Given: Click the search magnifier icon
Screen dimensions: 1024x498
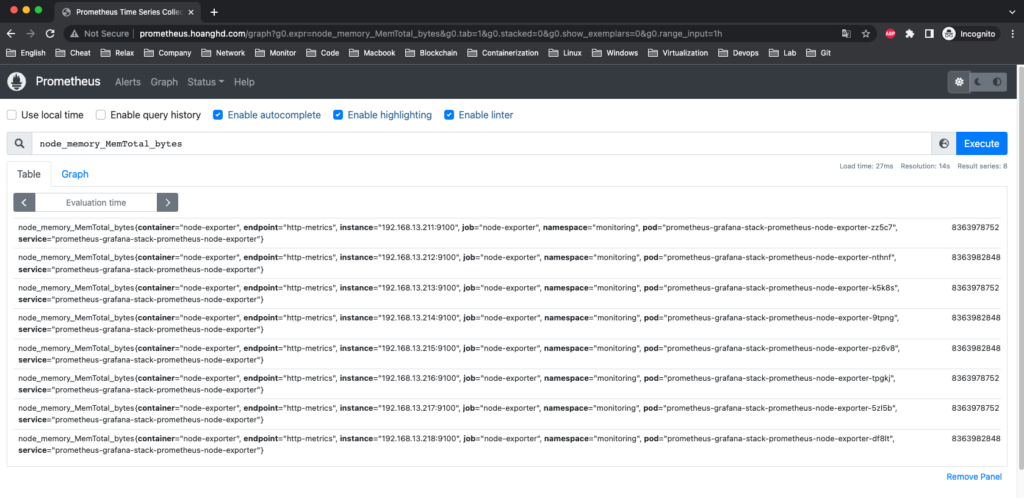Looking at the screenshot, I should (x=20, y=144).
